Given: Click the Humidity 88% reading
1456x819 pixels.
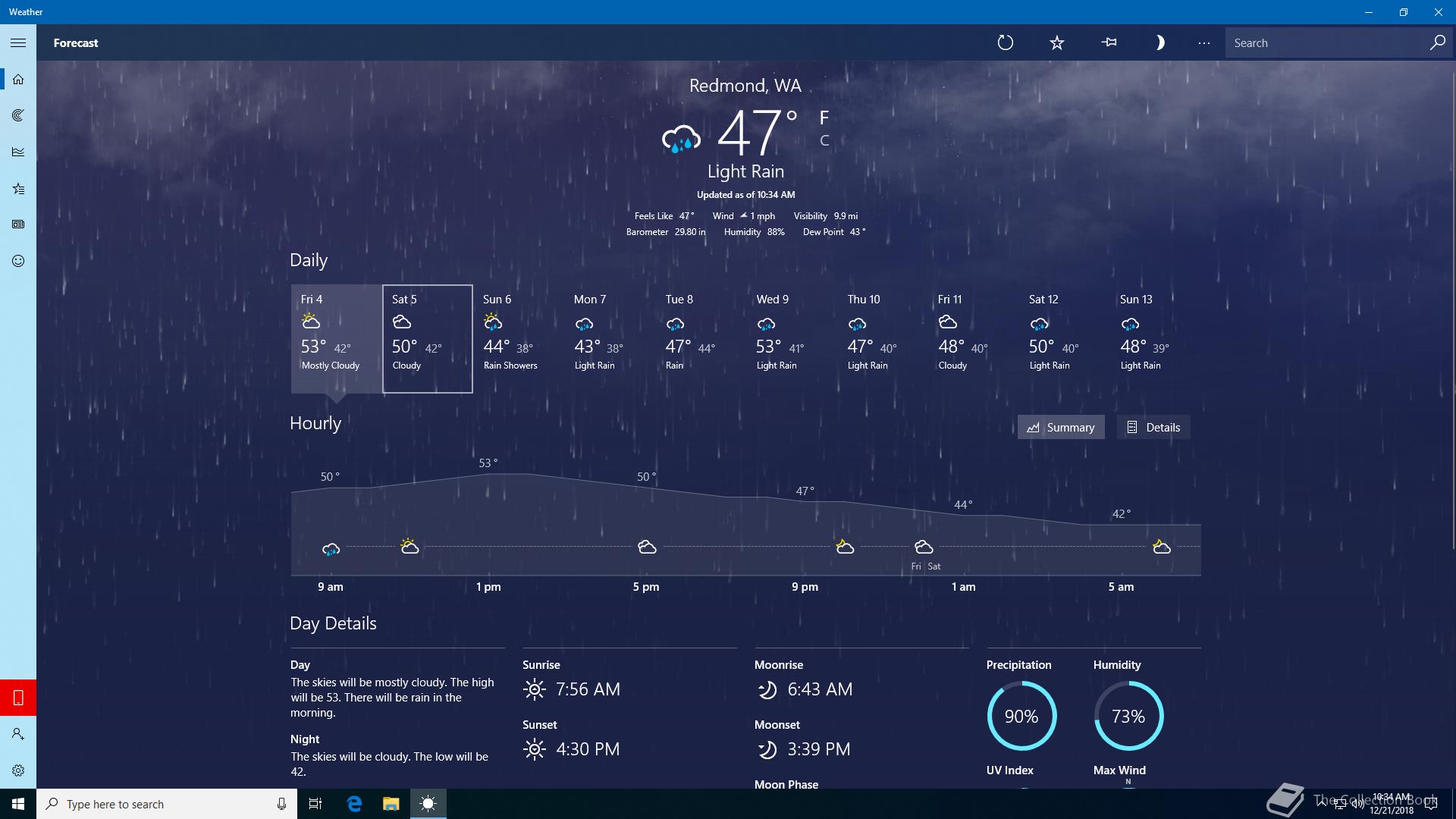Looking at the screenshot, I should tap(755, 232).
